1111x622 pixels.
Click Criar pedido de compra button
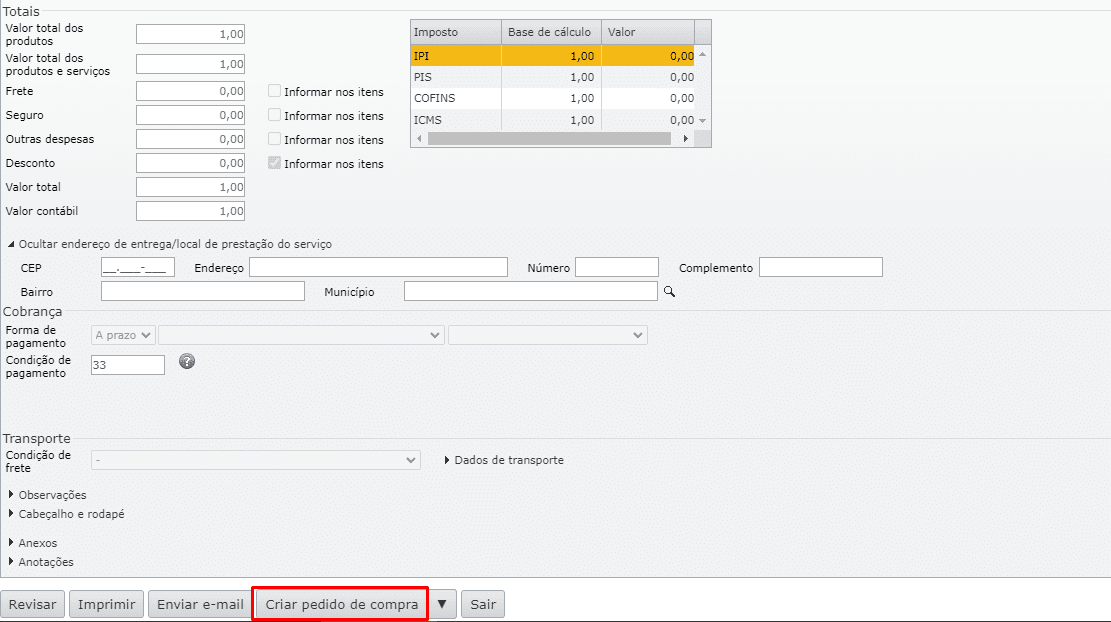pos(341,604)
